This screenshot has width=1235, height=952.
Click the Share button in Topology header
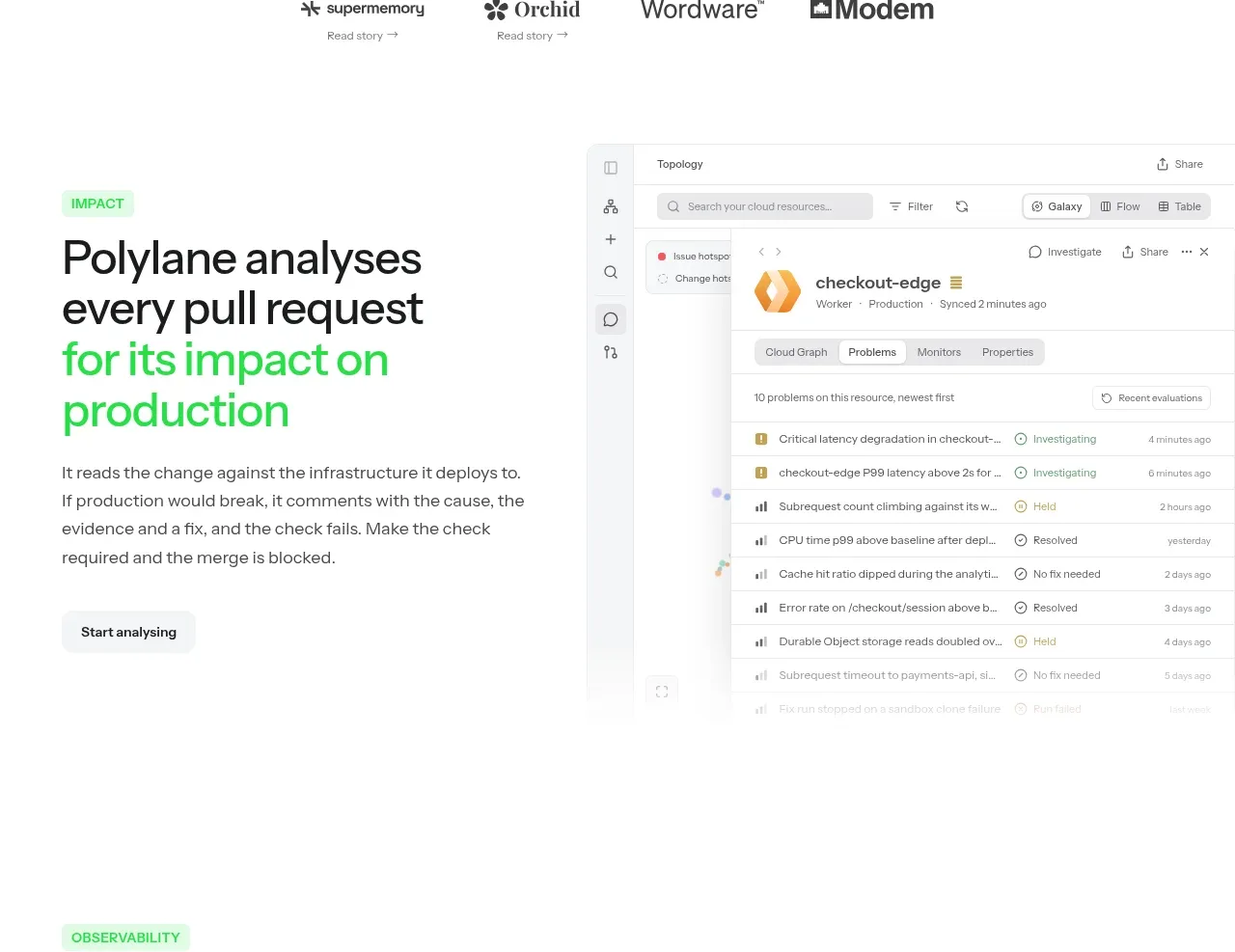[x=1180, y=164]
